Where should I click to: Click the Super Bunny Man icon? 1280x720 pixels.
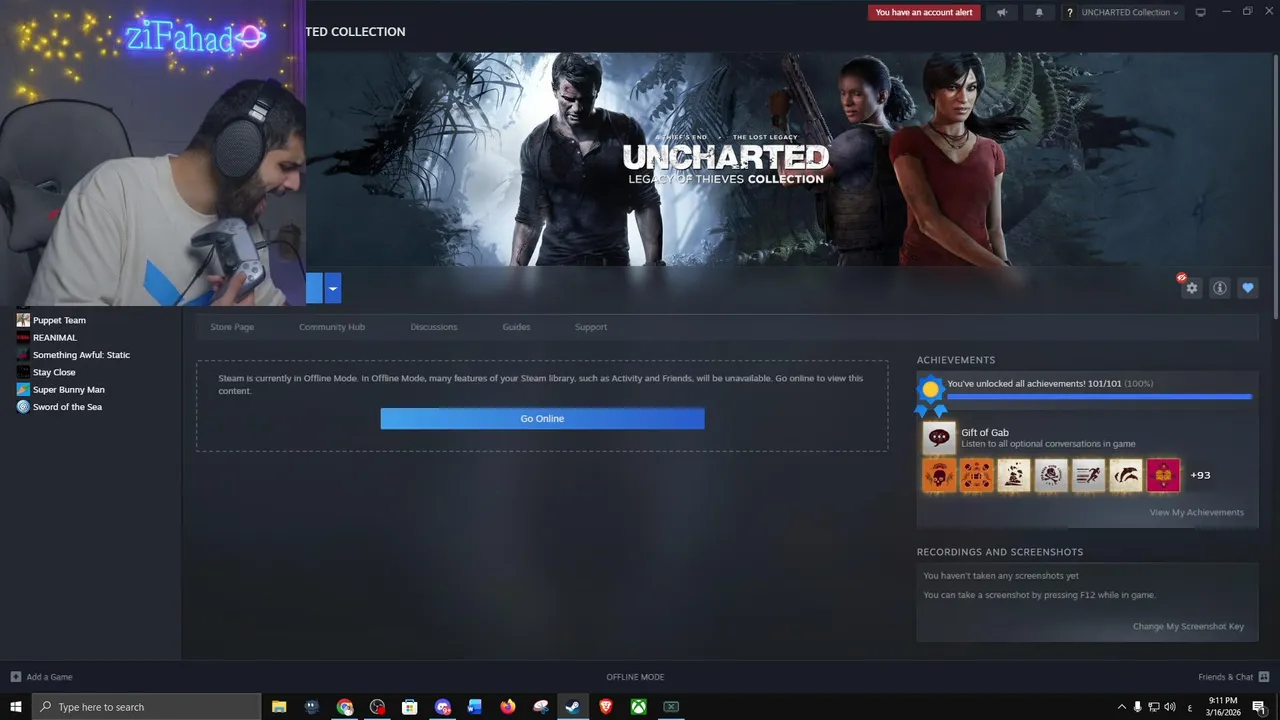[x=23, y=390]
